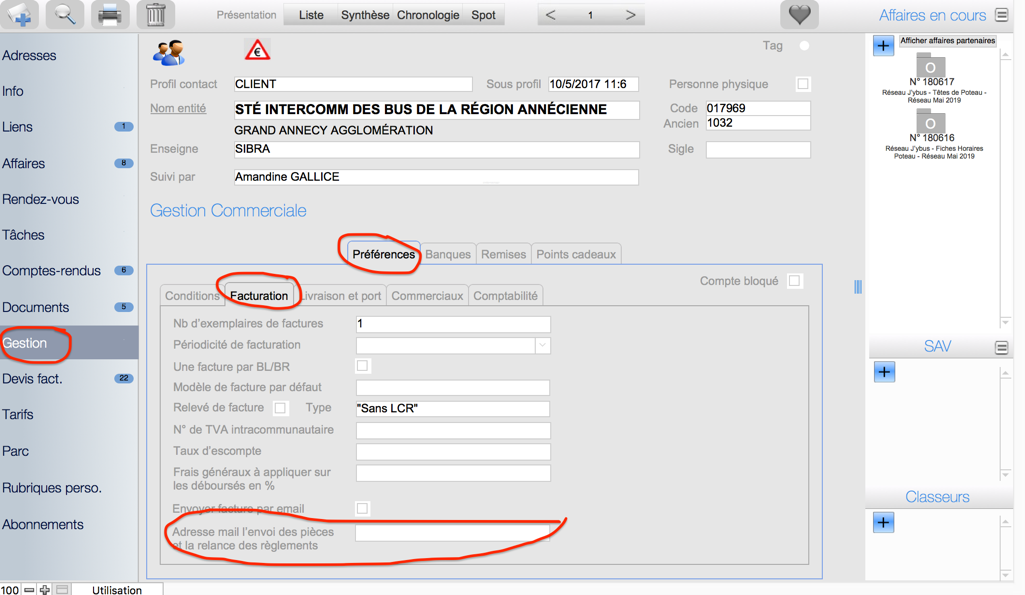Open the Affaires en cours panel menu

1001,15
